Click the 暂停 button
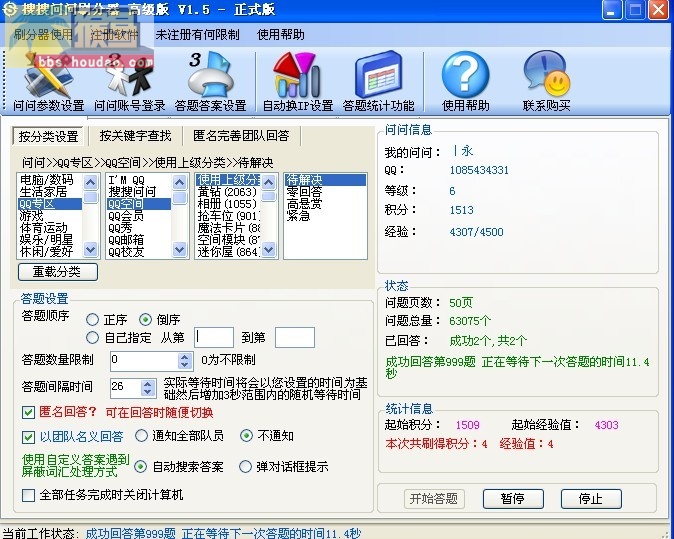Viewport: 674px width, 539px height. (x=513, y=499)
